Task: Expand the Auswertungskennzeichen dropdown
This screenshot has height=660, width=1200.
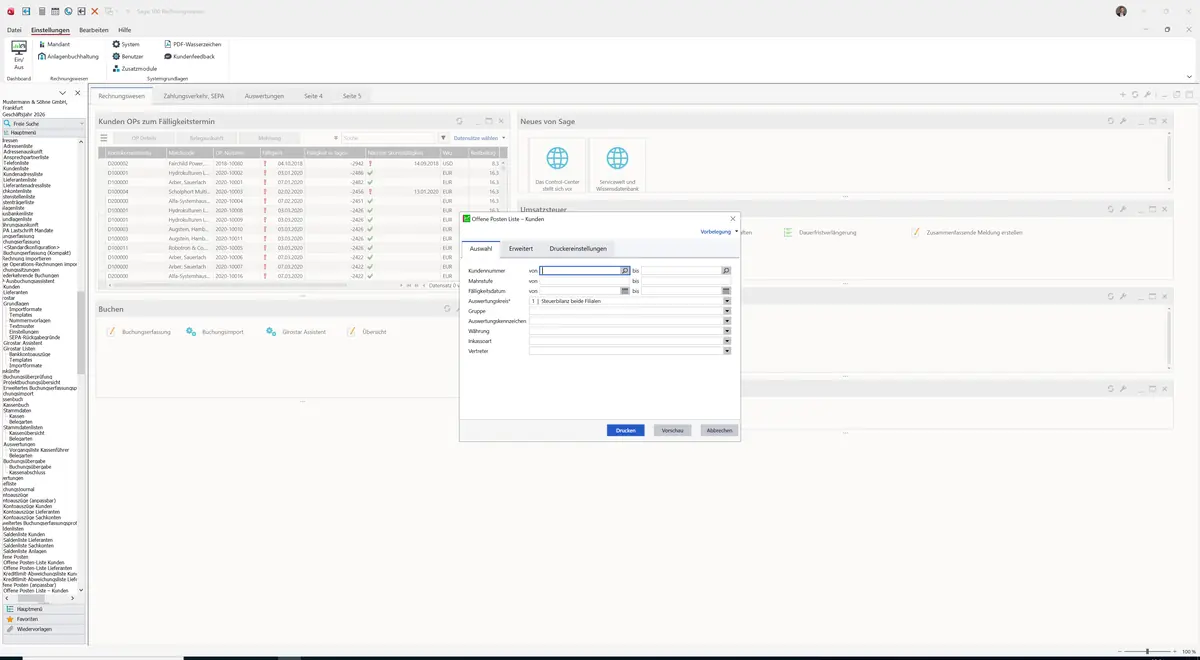Action: point(727,321)
